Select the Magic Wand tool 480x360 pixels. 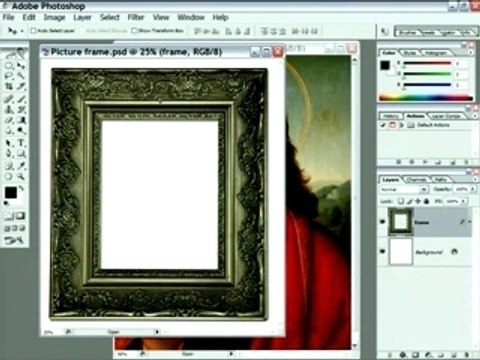pyautogui.click(x=21, y=76)
